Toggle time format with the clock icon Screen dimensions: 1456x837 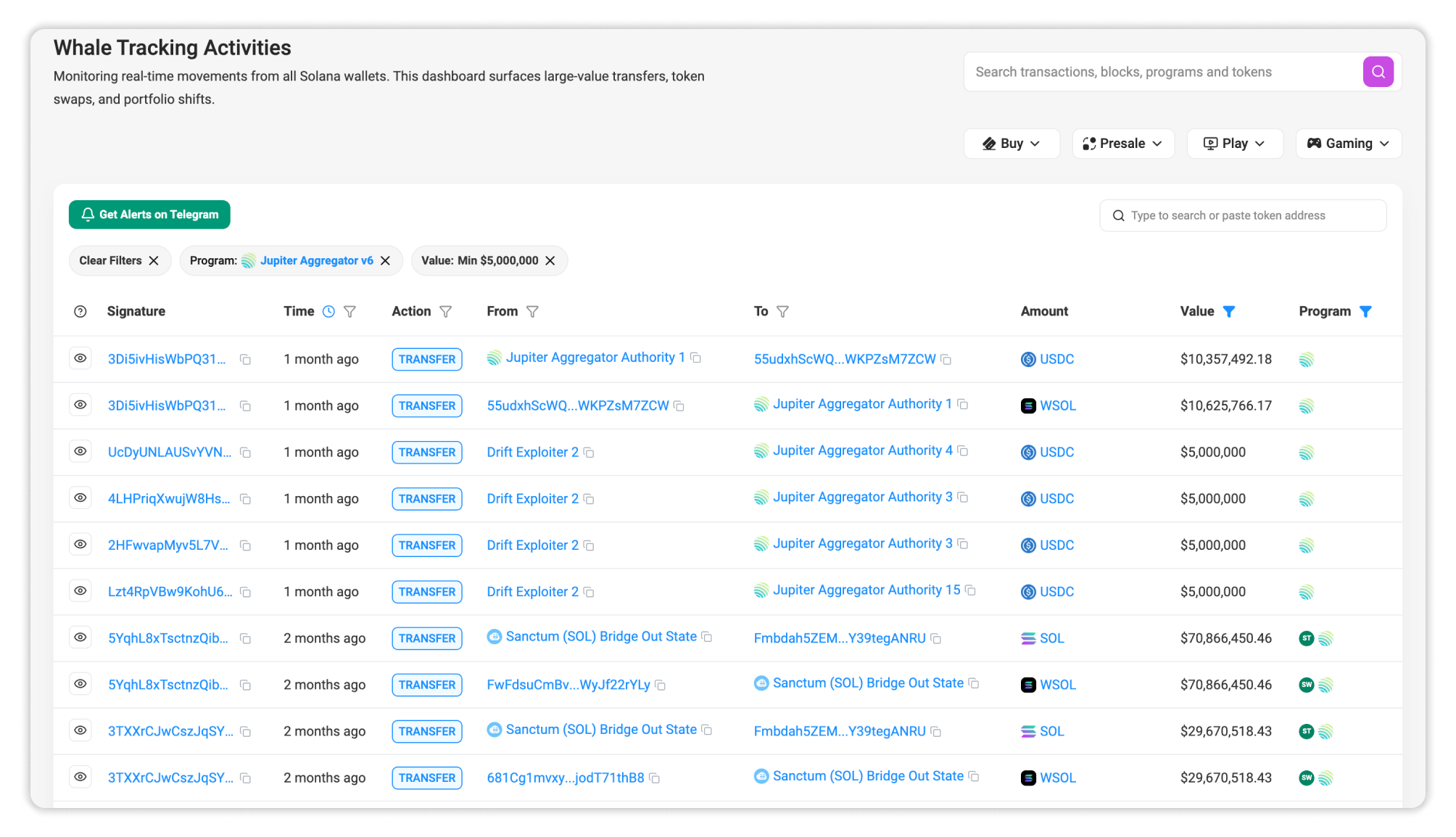pos(328,311)
